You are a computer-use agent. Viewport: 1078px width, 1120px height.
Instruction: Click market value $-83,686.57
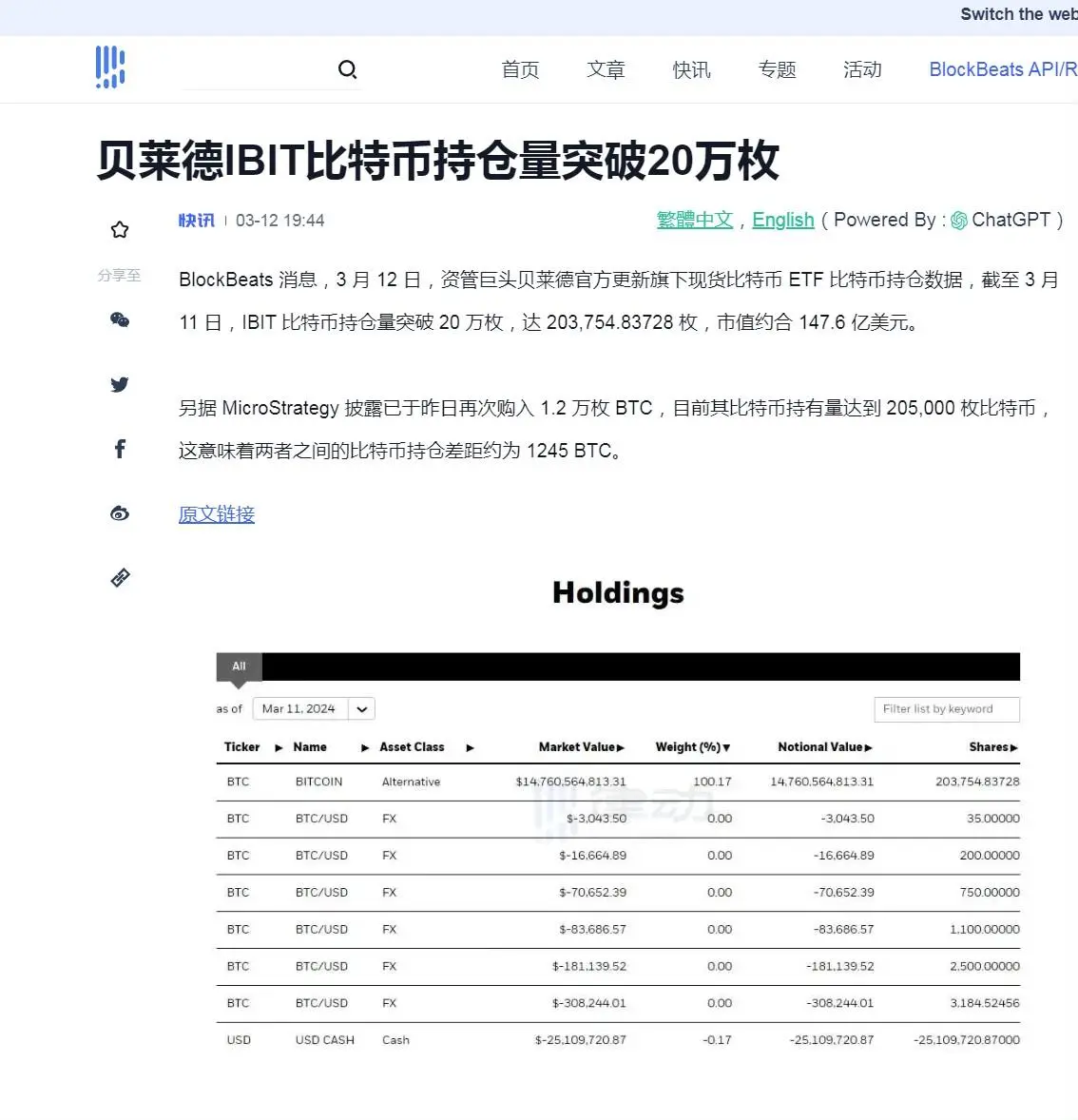[593, 929]
